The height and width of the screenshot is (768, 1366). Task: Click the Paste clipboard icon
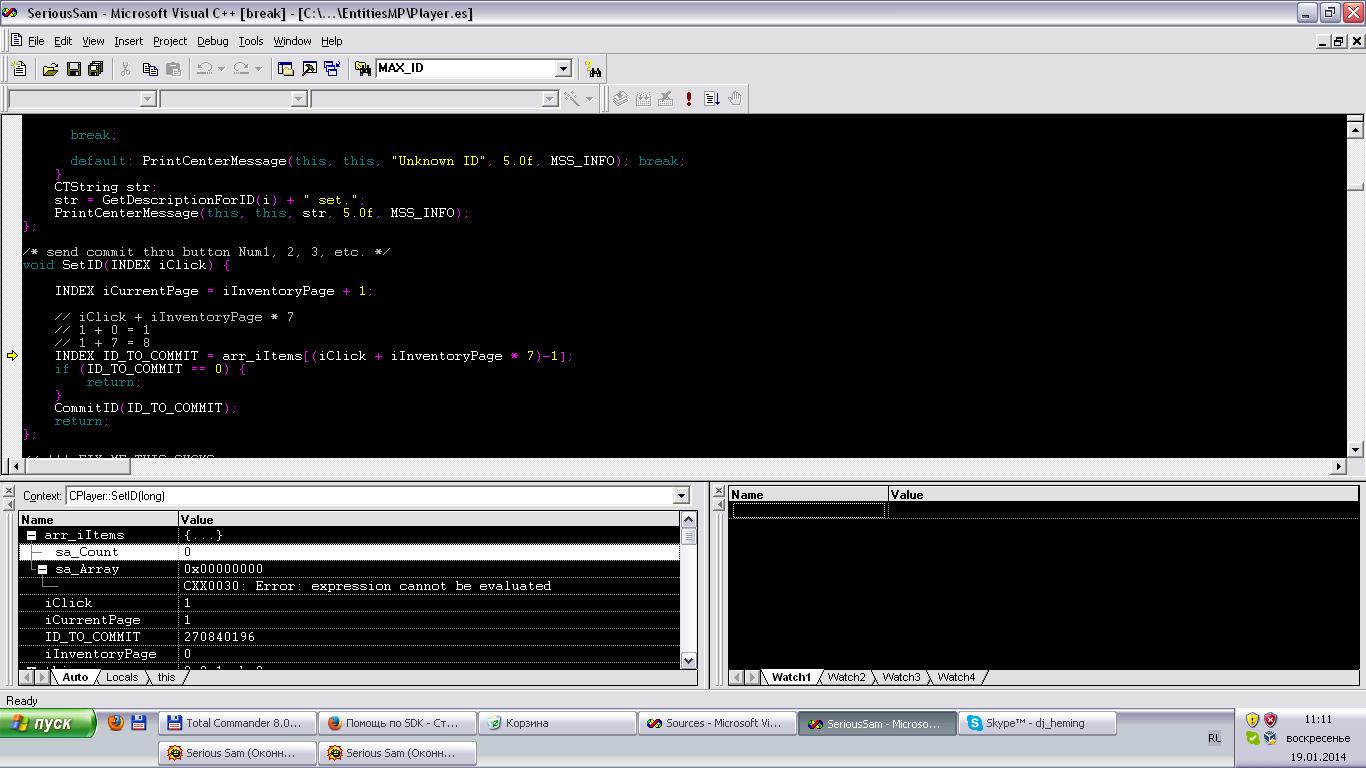point(173,68)
